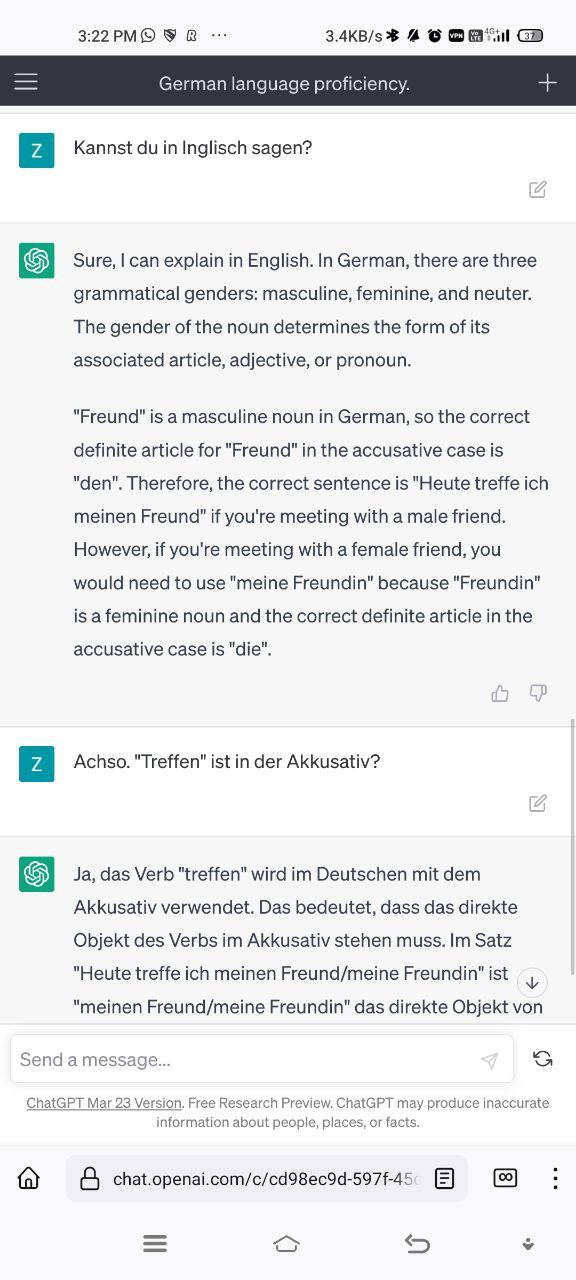Image resolution: width=576 pixels, height=1280 pixels.
Task: Open the browser three-dot menu
Action: pyautogui.click(x=555, y=1178)
